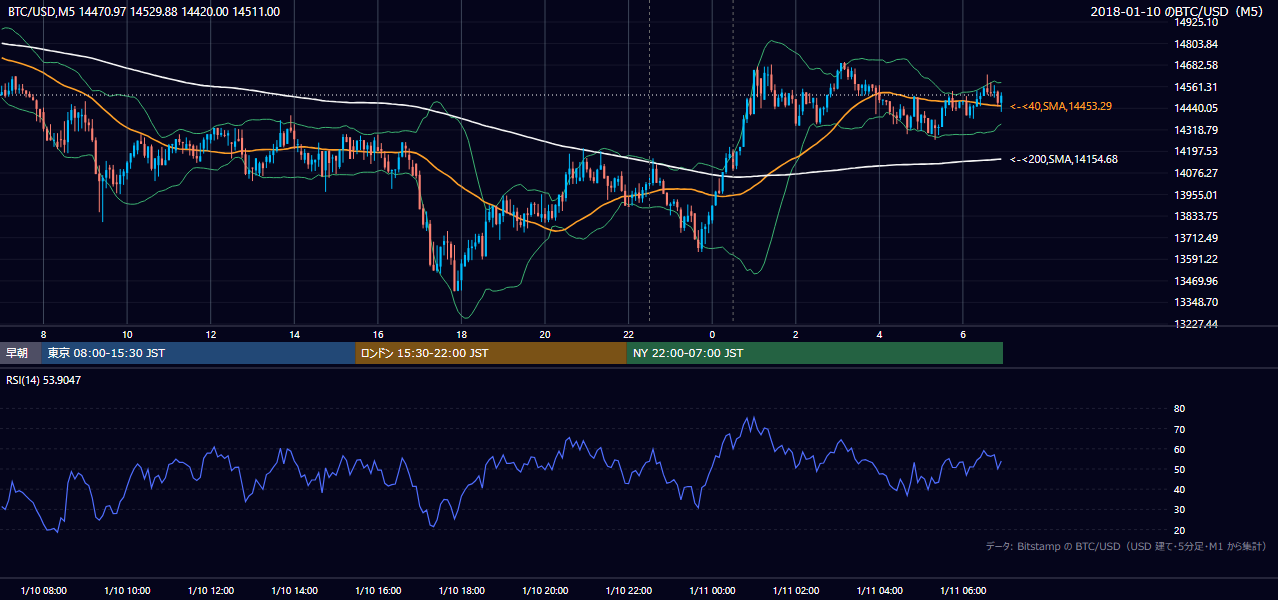The width and height of the screenshot is (1278, 600).
Task: Click RSI axis level 60
Action: [x=1179, y=449]
